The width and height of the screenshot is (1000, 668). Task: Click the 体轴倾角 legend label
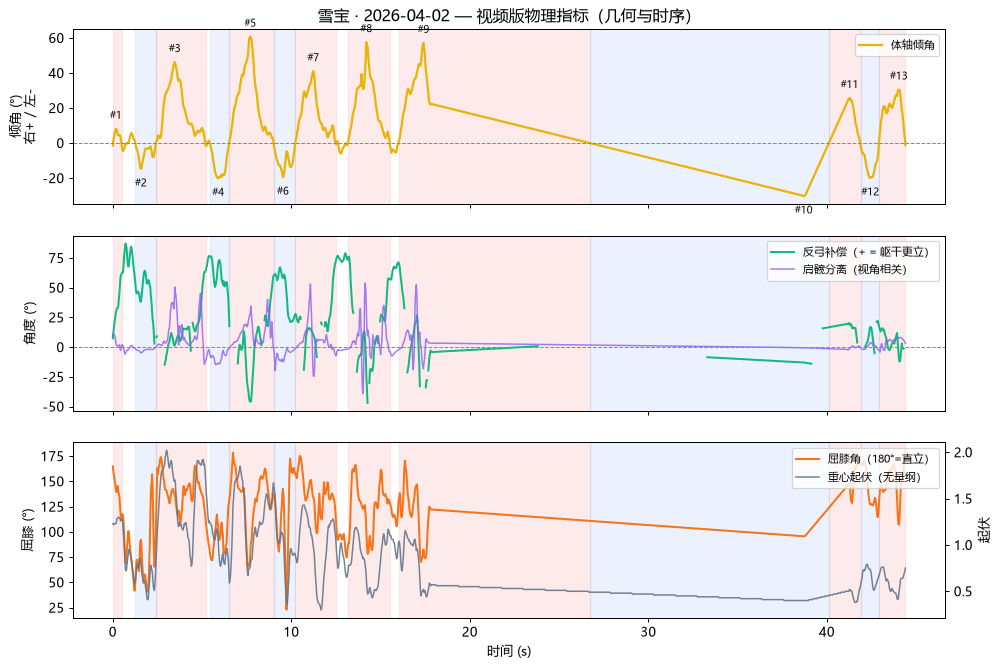(x=913, y=45)
